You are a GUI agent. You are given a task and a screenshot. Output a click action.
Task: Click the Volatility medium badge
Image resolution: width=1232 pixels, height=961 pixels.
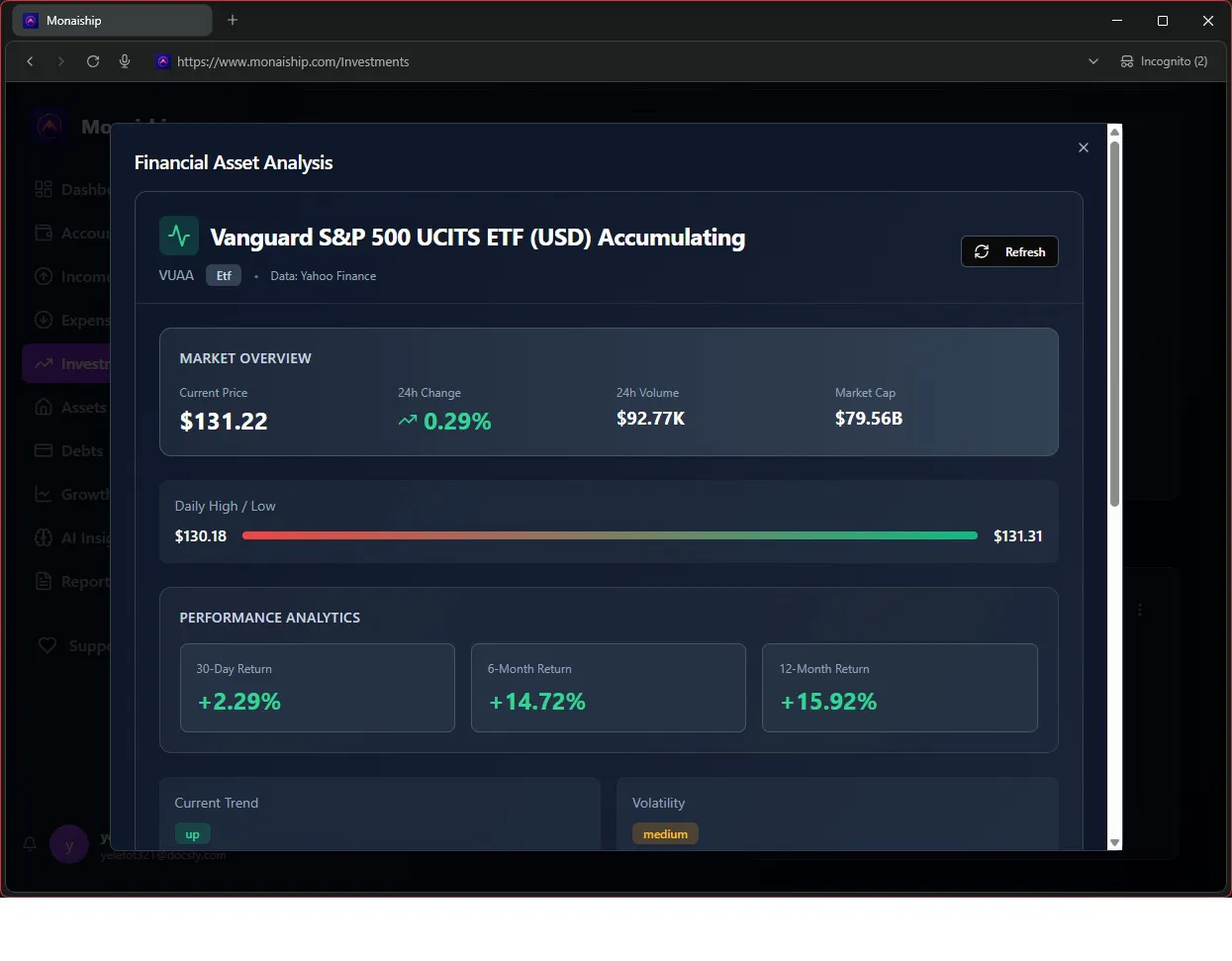665,834
